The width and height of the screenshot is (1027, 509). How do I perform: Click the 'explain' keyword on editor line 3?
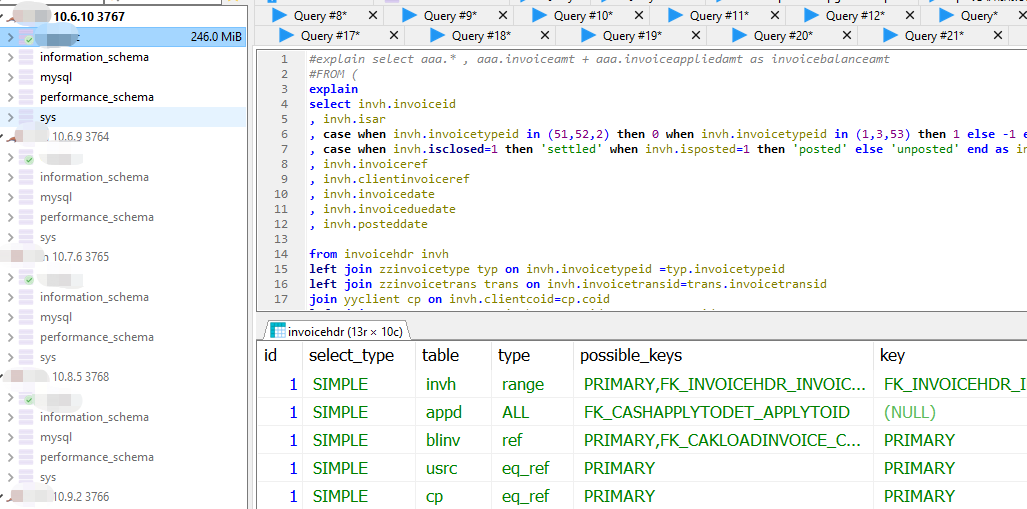click(333, 89)
